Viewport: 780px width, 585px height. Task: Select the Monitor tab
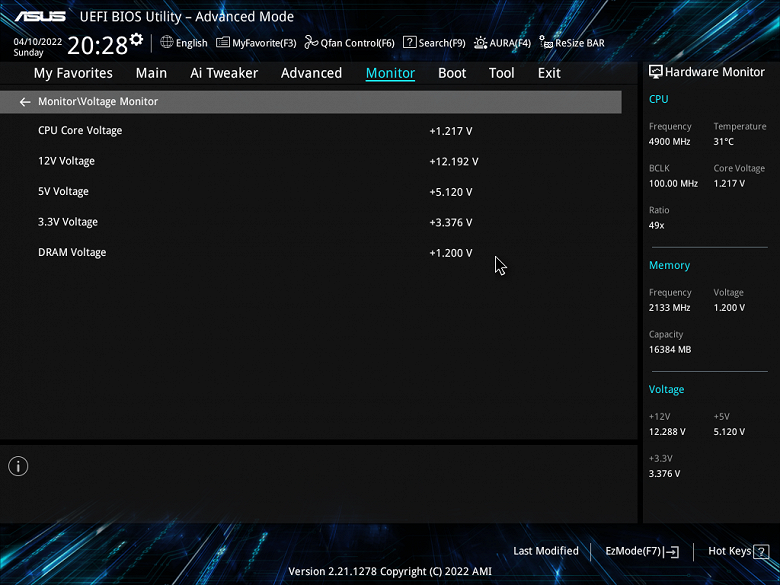point(390,73)
